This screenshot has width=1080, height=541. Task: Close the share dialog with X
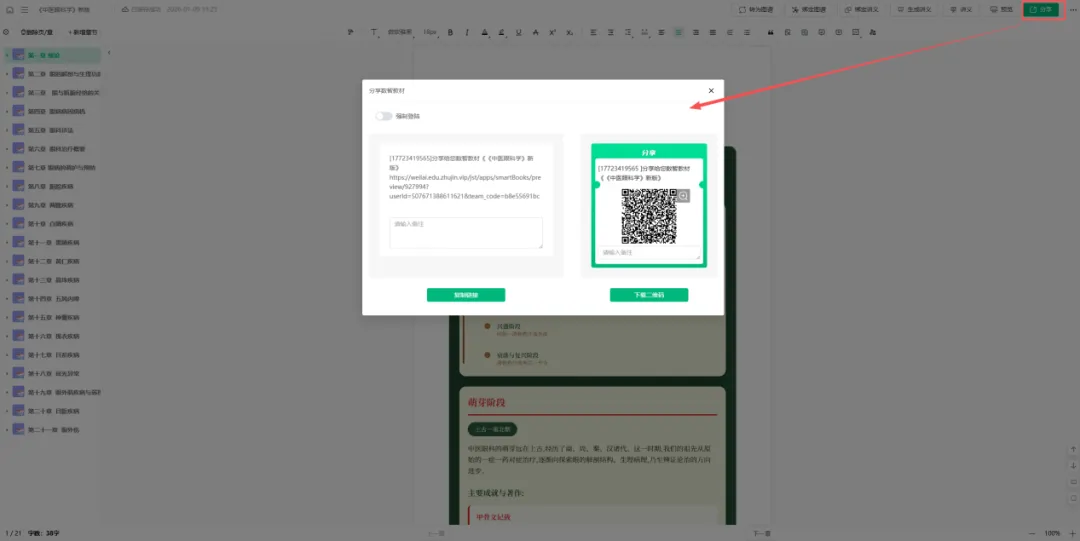click(x=711, y=91)
